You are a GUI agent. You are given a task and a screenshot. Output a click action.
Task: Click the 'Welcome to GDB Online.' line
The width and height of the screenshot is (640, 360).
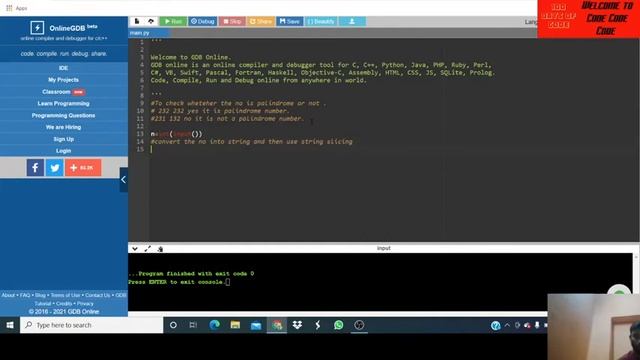(191, 58)
